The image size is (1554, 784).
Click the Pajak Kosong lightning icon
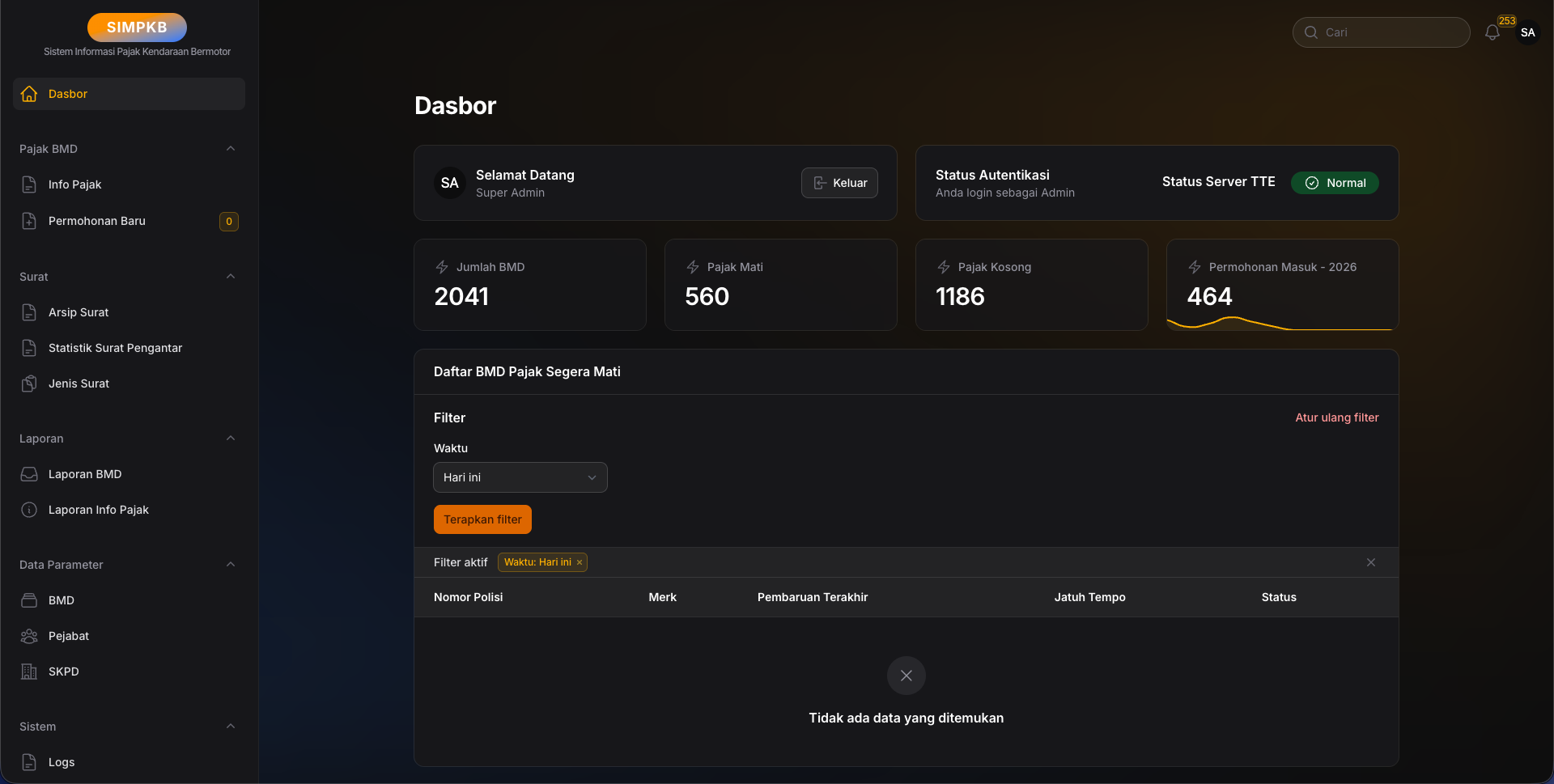944,267
